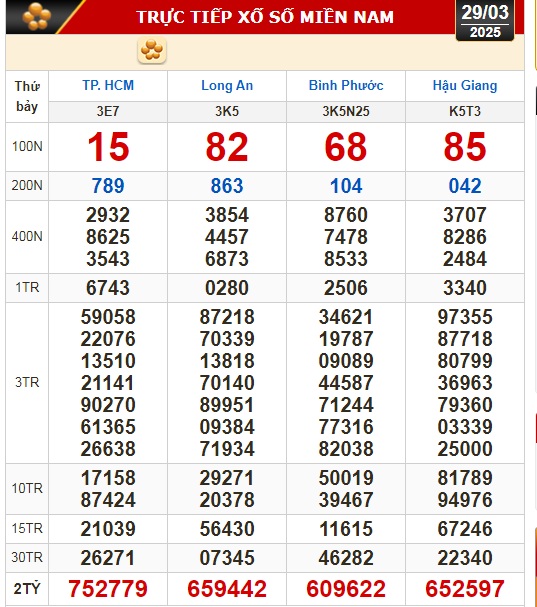Image resolution: width=537 pixels, height=607 pixels.
Task: Click 3TR result 70339
Action: [227, 339]
